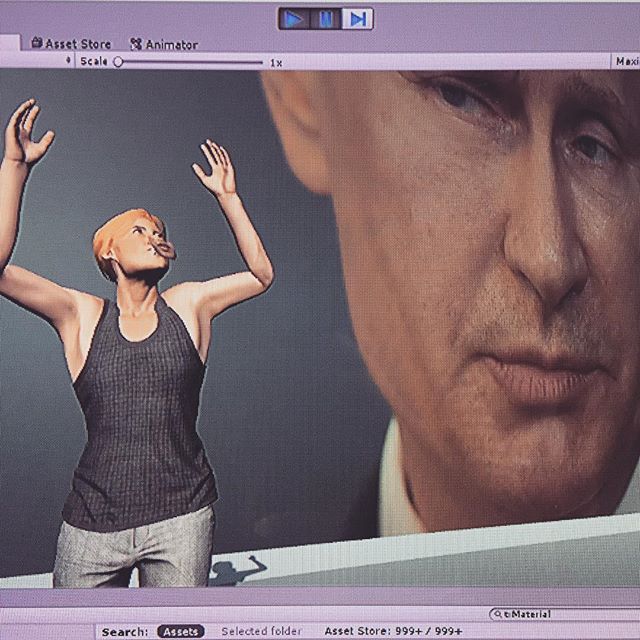This screenshot has height=640, width=640.
Task: Click the Pause button in the toolbar
Action: 325,18
